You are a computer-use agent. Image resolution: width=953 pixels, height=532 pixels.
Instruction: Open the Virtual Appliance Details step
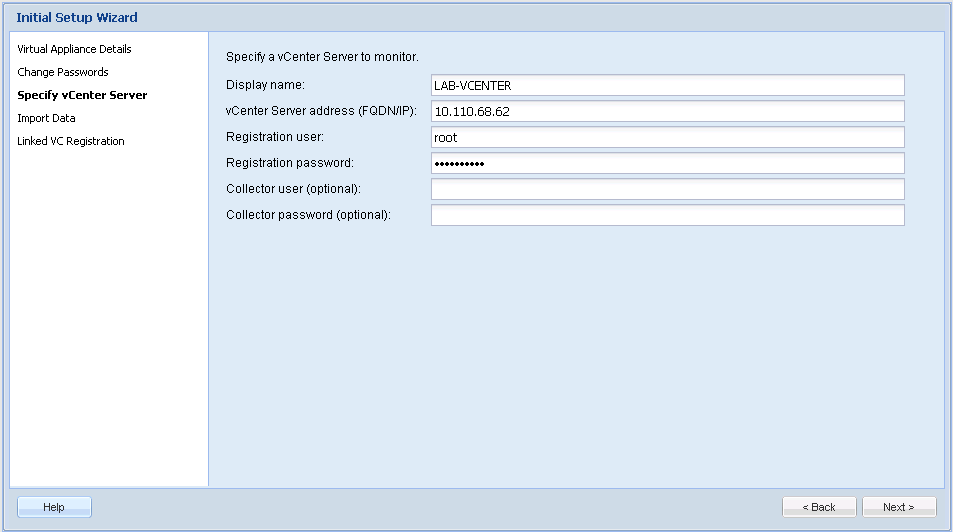tap(74, 49)
